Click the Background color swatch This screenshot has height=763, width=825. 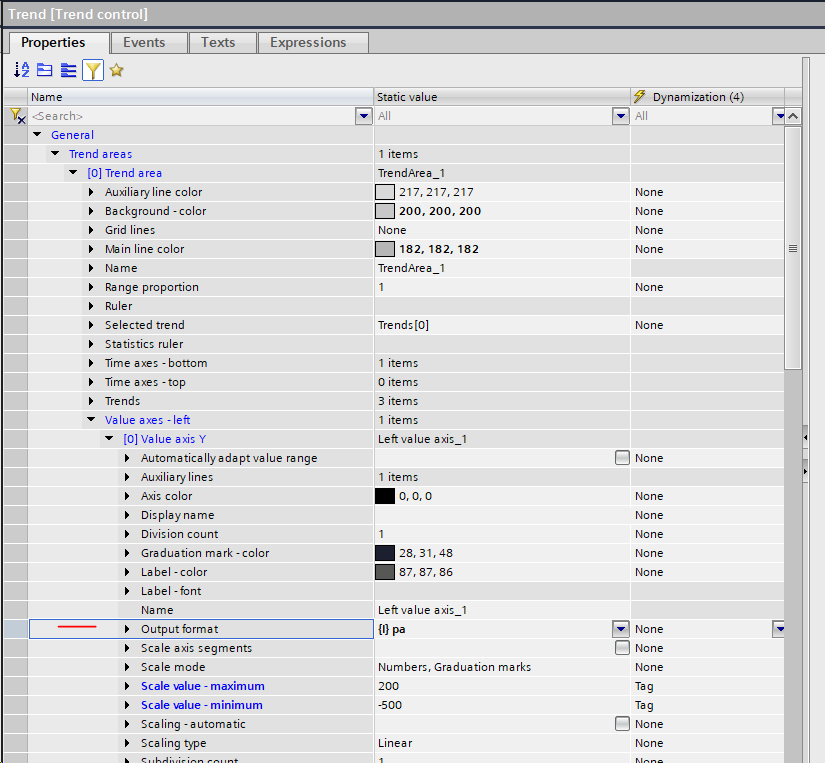click(385, 211)
